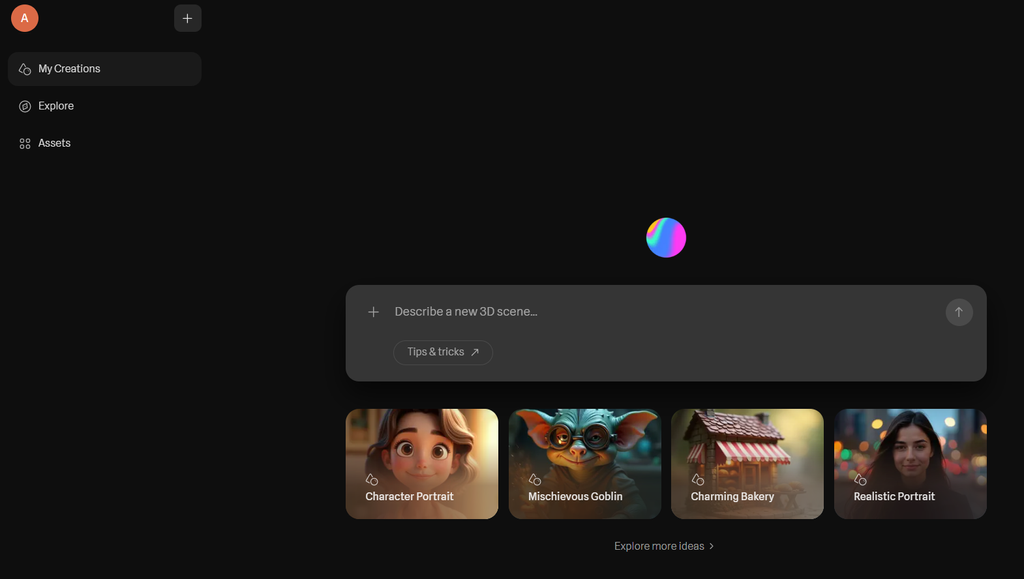The image size is (1024, 579).
Task: Click the shapes icon beside My Creations
Action: [x=25, y=69]
